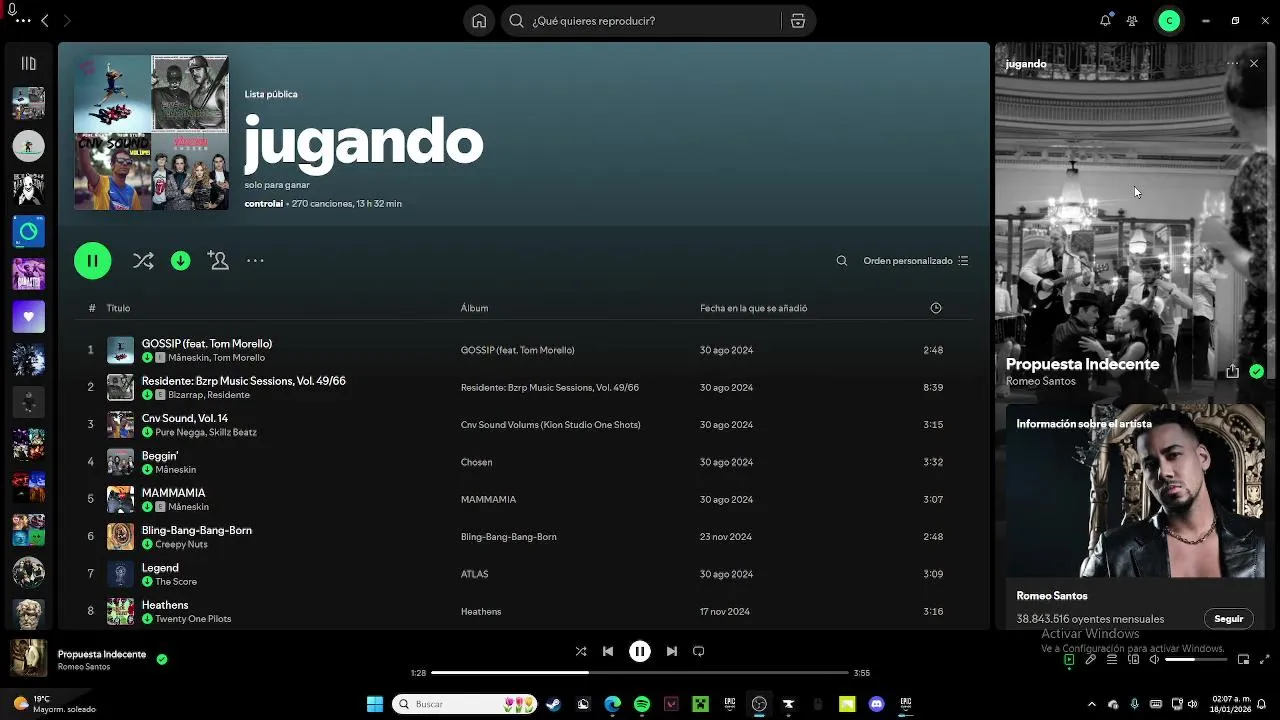The image size is (1280, 720).
Task: Sort by the duration clock column icon
Action: (936, 308)
